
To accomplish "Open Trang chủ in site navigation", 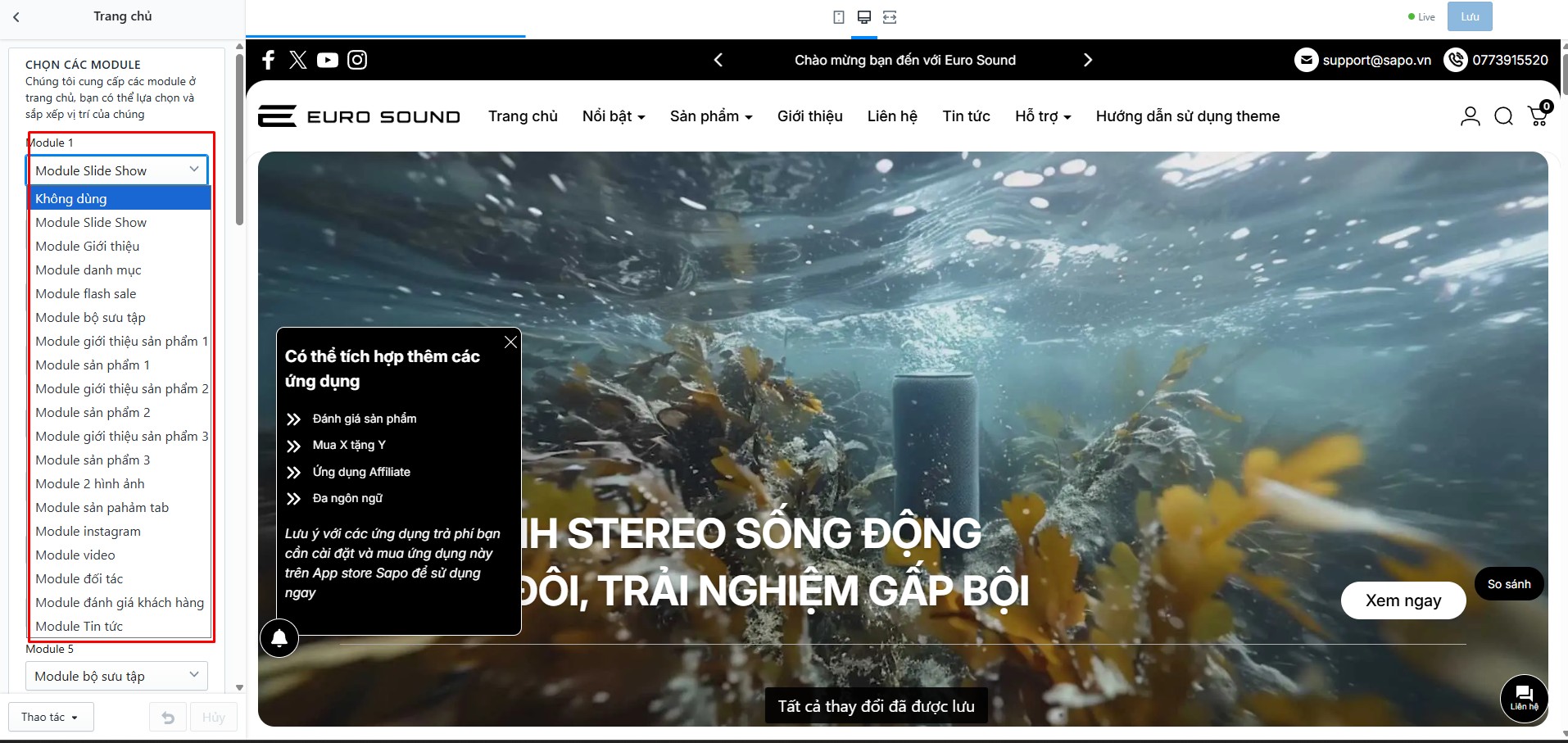I will tap(523, 116).
